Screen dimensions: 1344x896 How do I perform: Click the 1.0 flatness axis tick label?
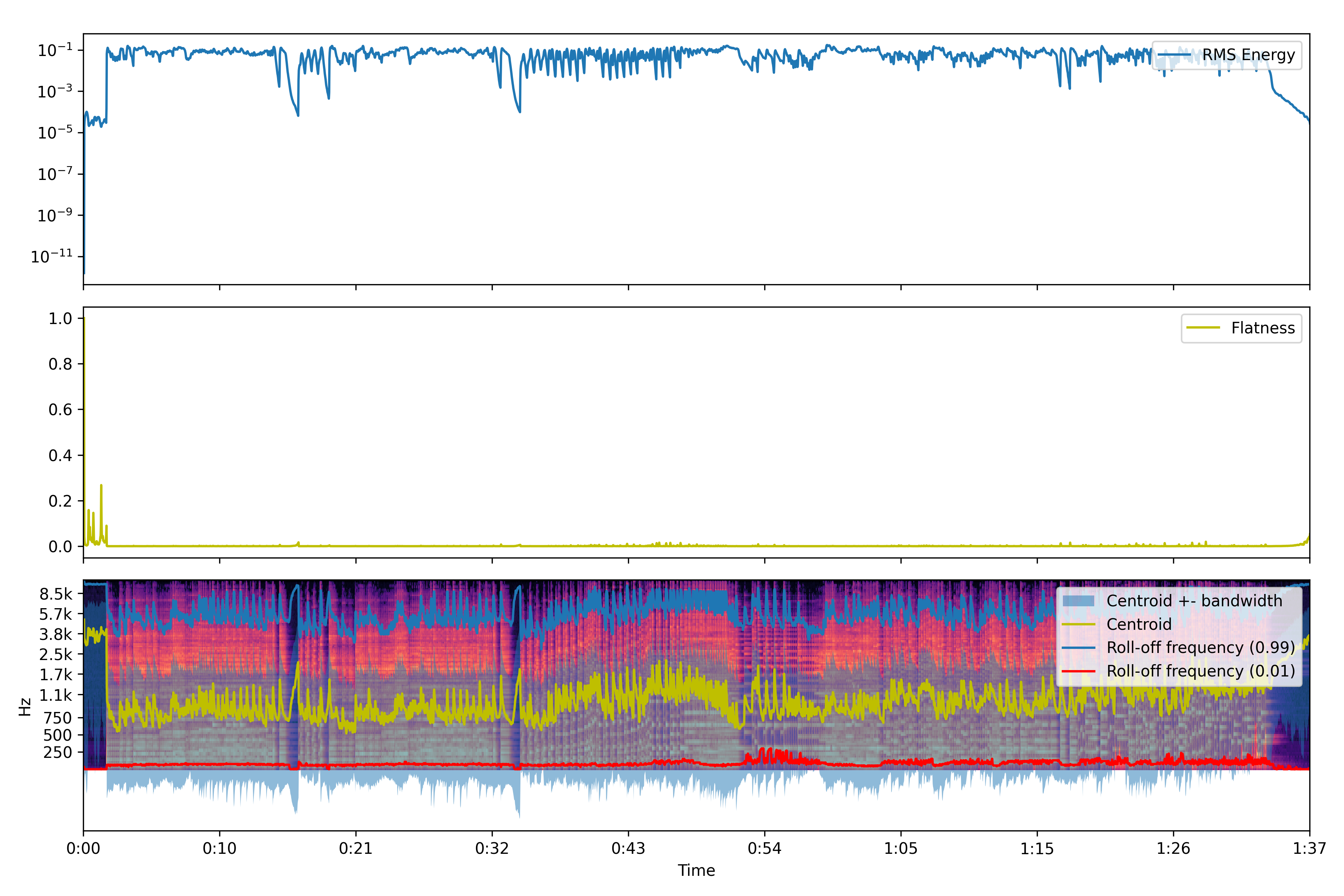coord(60,318)
